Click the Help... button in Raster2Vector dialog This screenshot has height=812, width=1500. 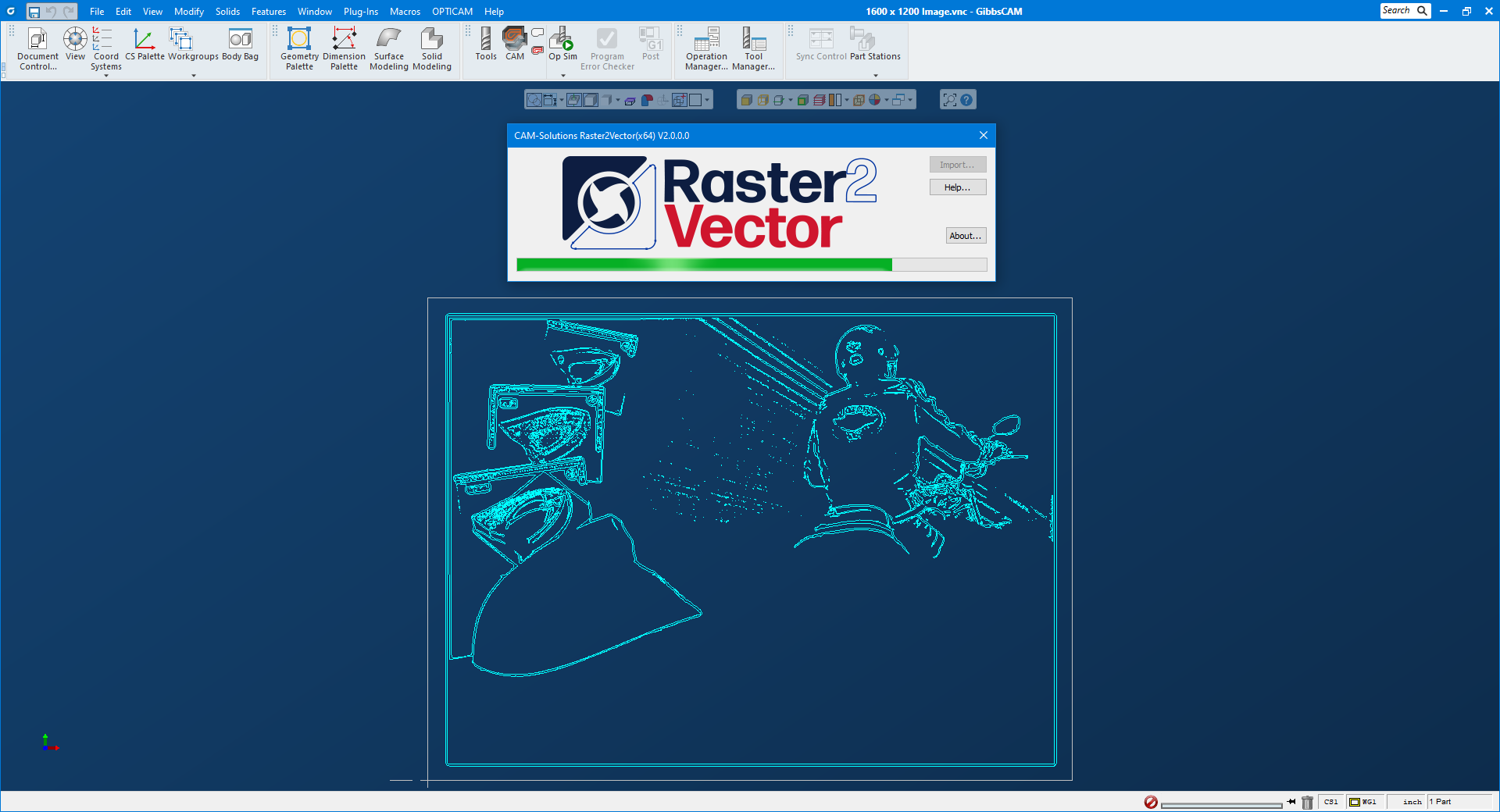(x=957, y=187)
